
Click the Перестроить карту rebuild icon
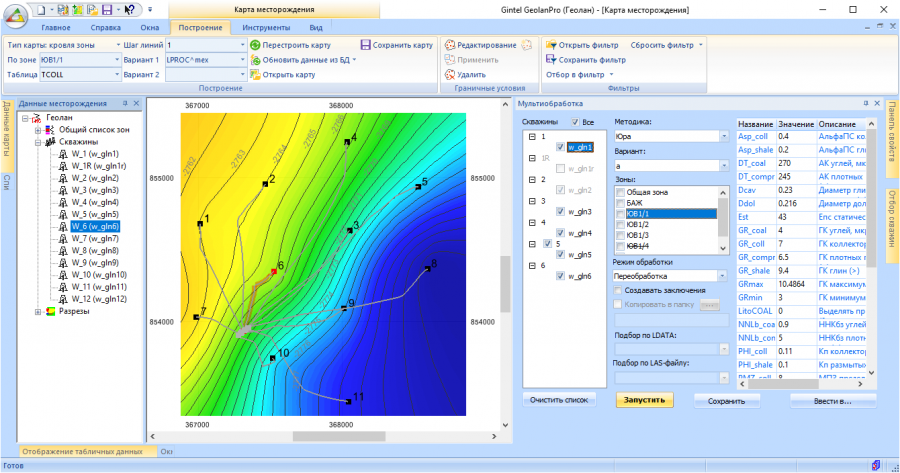[255, 45]
